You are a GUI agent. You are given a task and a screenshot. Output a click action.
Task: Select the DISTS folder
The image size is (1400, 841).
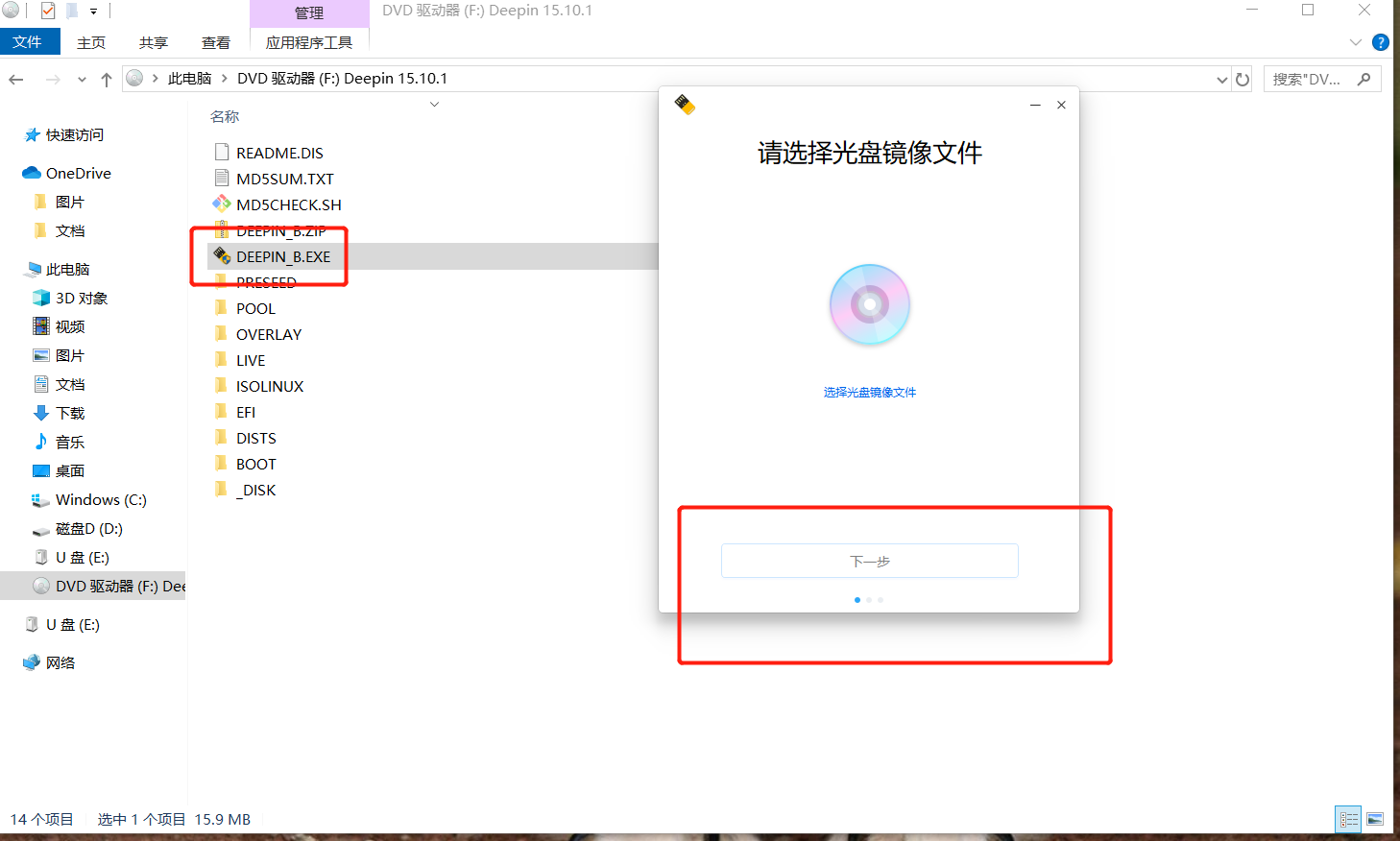pos(256,438)
